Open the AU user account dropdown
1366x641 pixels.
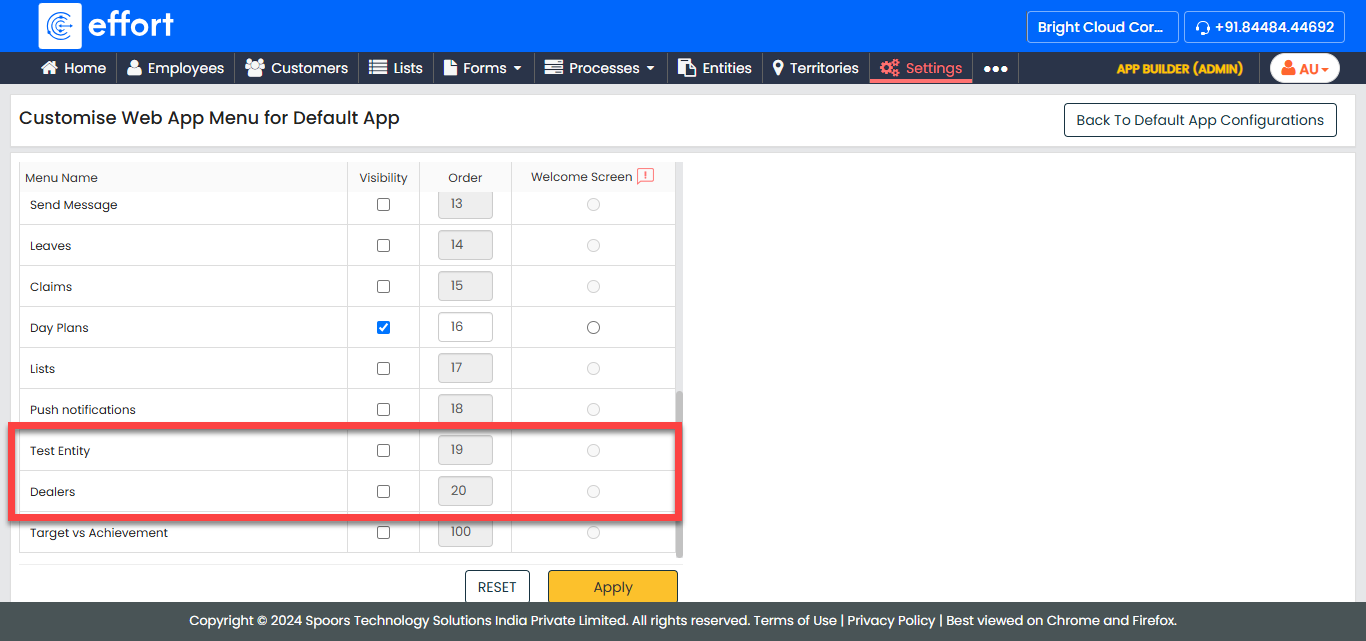pos(1305,68)
